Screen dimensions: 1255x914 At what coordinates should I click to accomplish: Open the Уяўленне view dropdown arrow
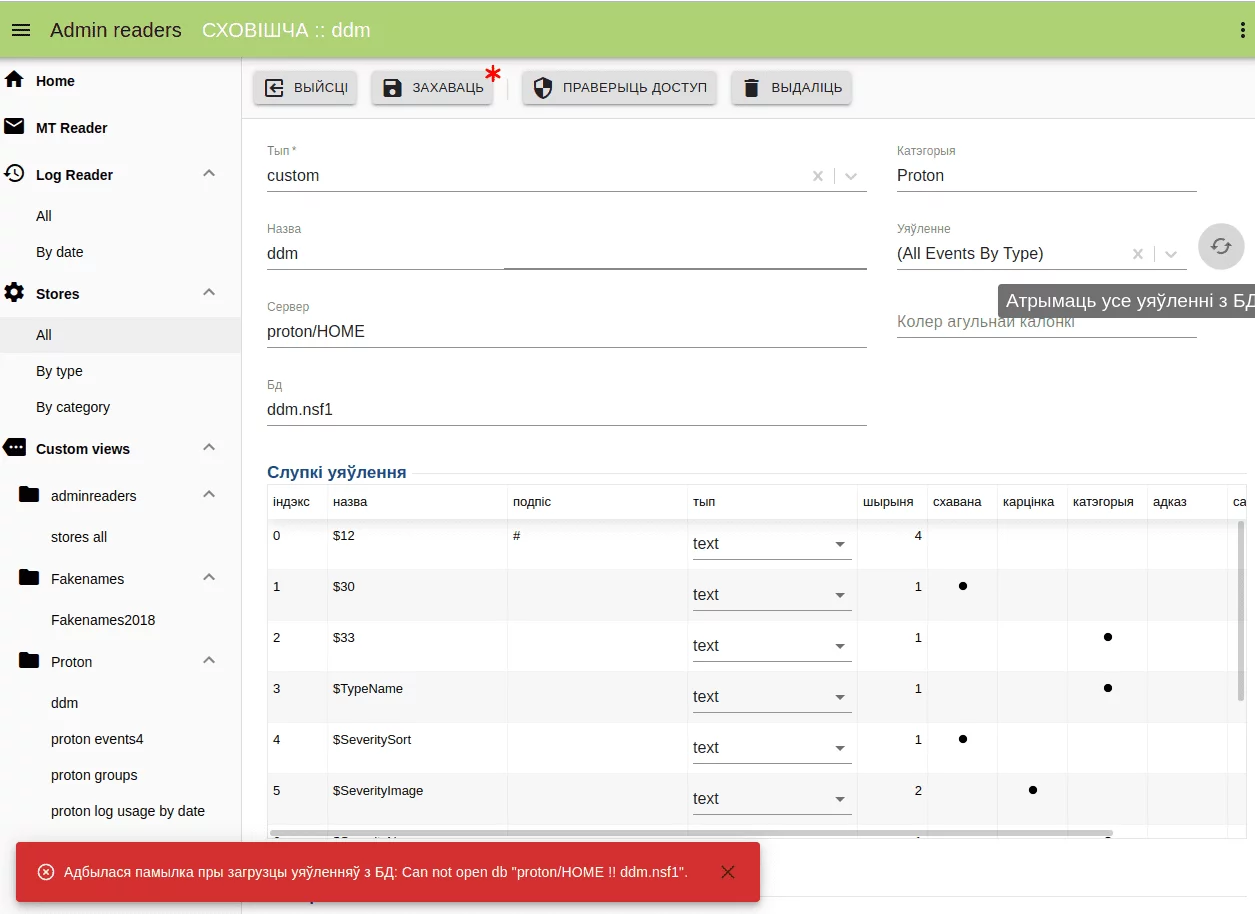1171,254
